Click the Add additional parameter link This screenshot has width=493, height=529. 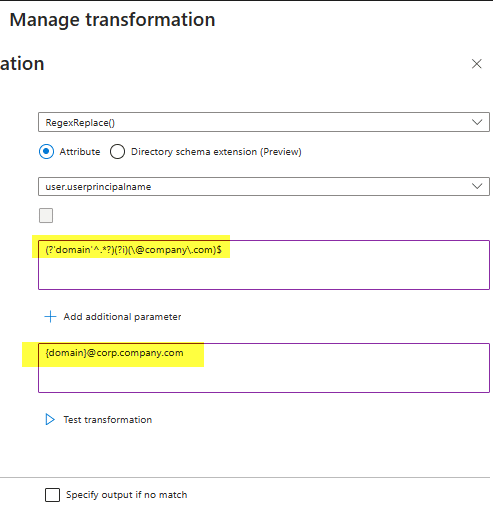pos(122,317)
